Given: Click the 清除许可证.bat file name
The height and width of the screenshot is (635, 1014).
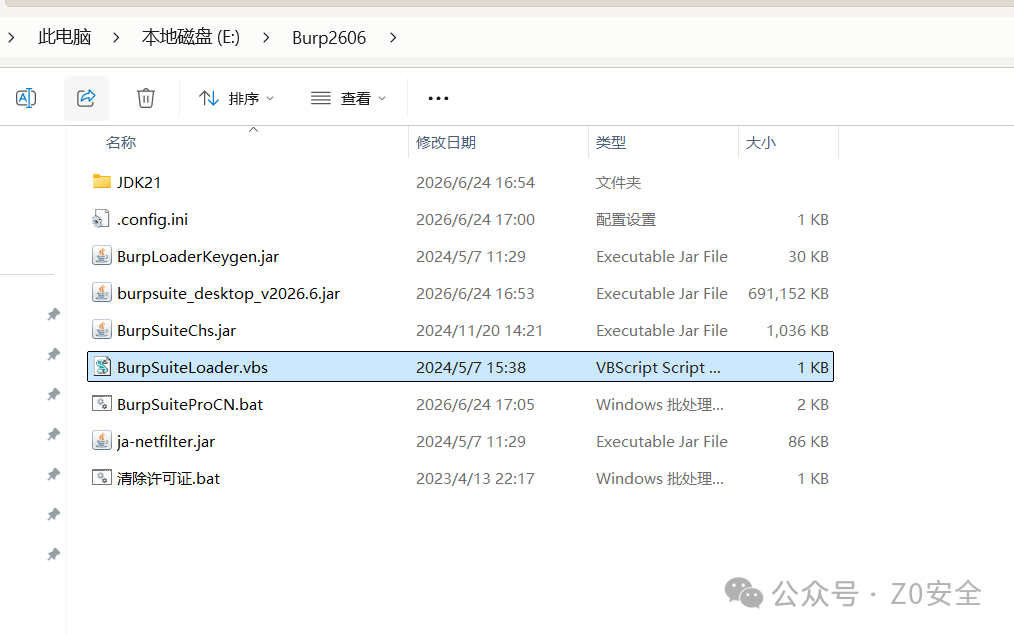Looking at the screenshot, I should [168, 479].
